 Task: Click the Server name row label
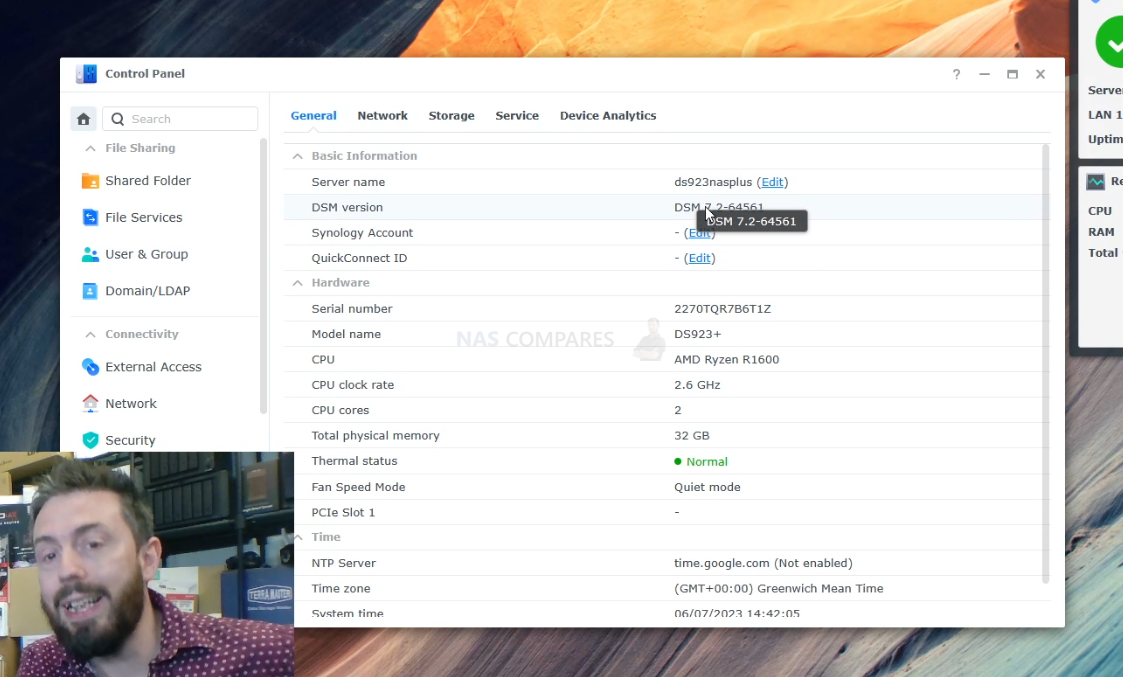coord(348,182)
